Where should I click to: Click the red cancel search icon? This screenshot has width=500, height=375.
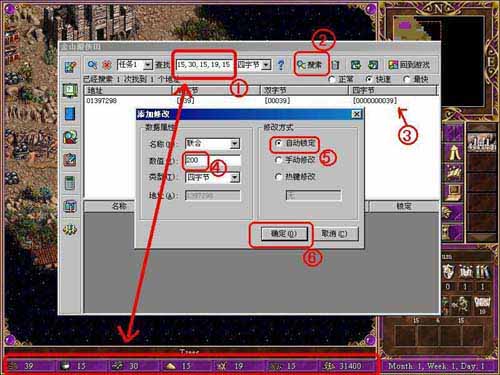(x=107, y=65)
